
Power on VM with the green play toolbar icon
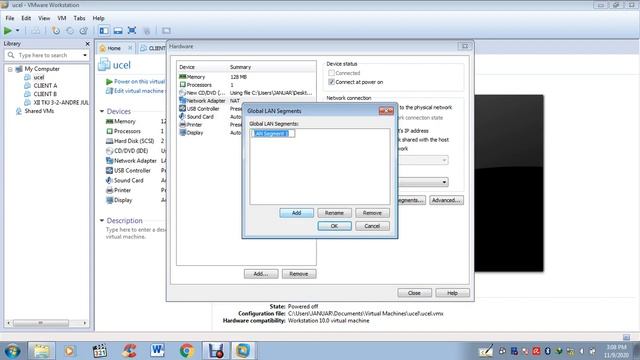(8, 31)
